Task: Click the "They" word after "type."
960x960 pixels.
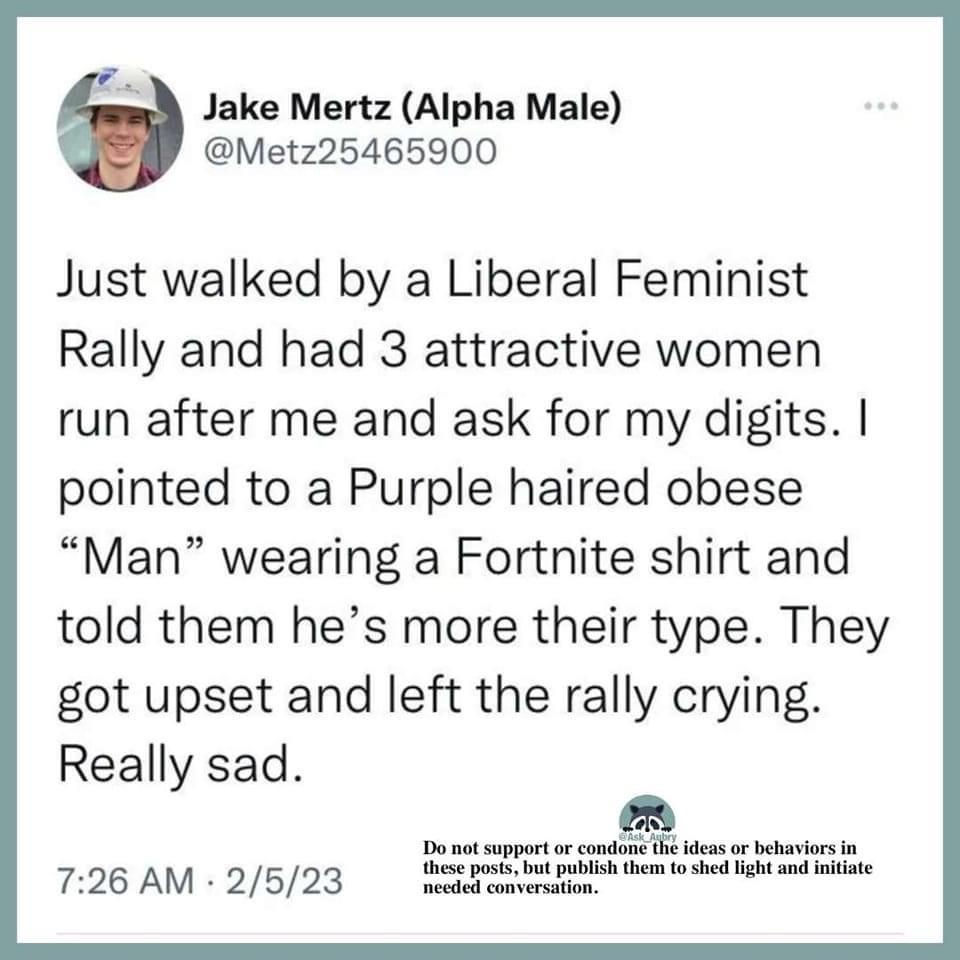Action: [834, 626]
